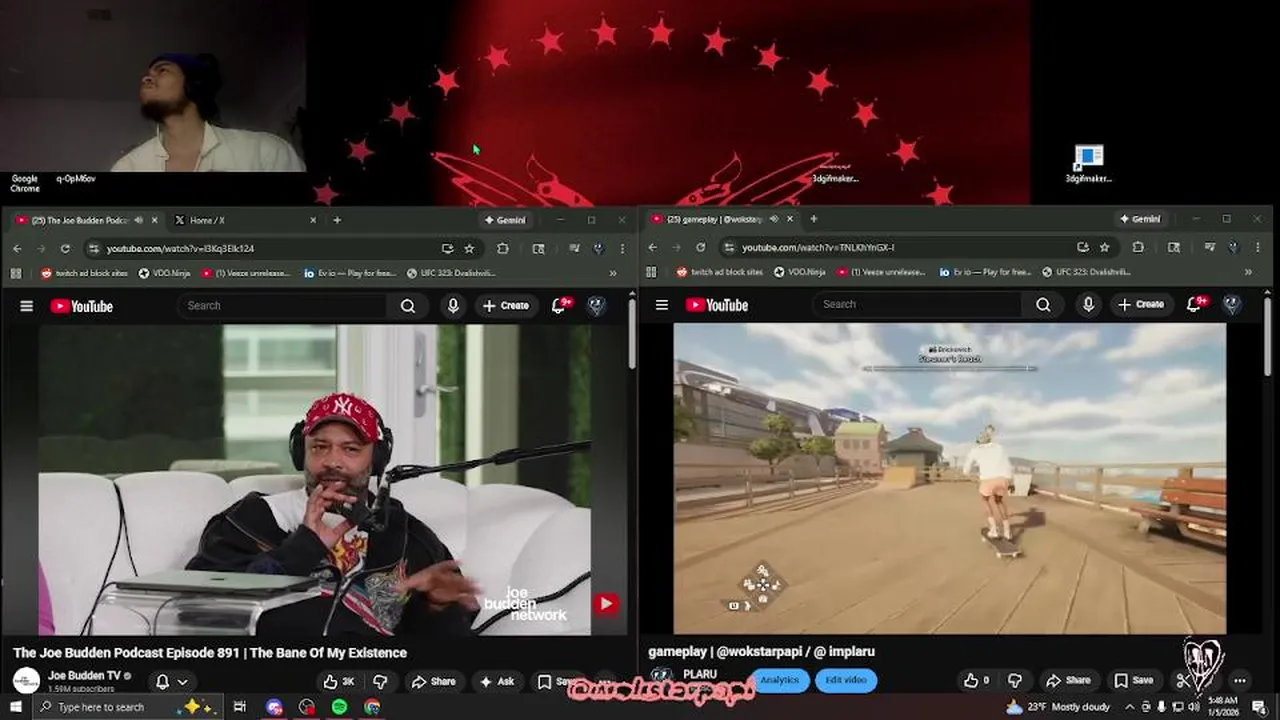This screenshot has width=1280, height=720.
Task: Save the gameplay video to playlist
Action: [x=1133, y=680]
